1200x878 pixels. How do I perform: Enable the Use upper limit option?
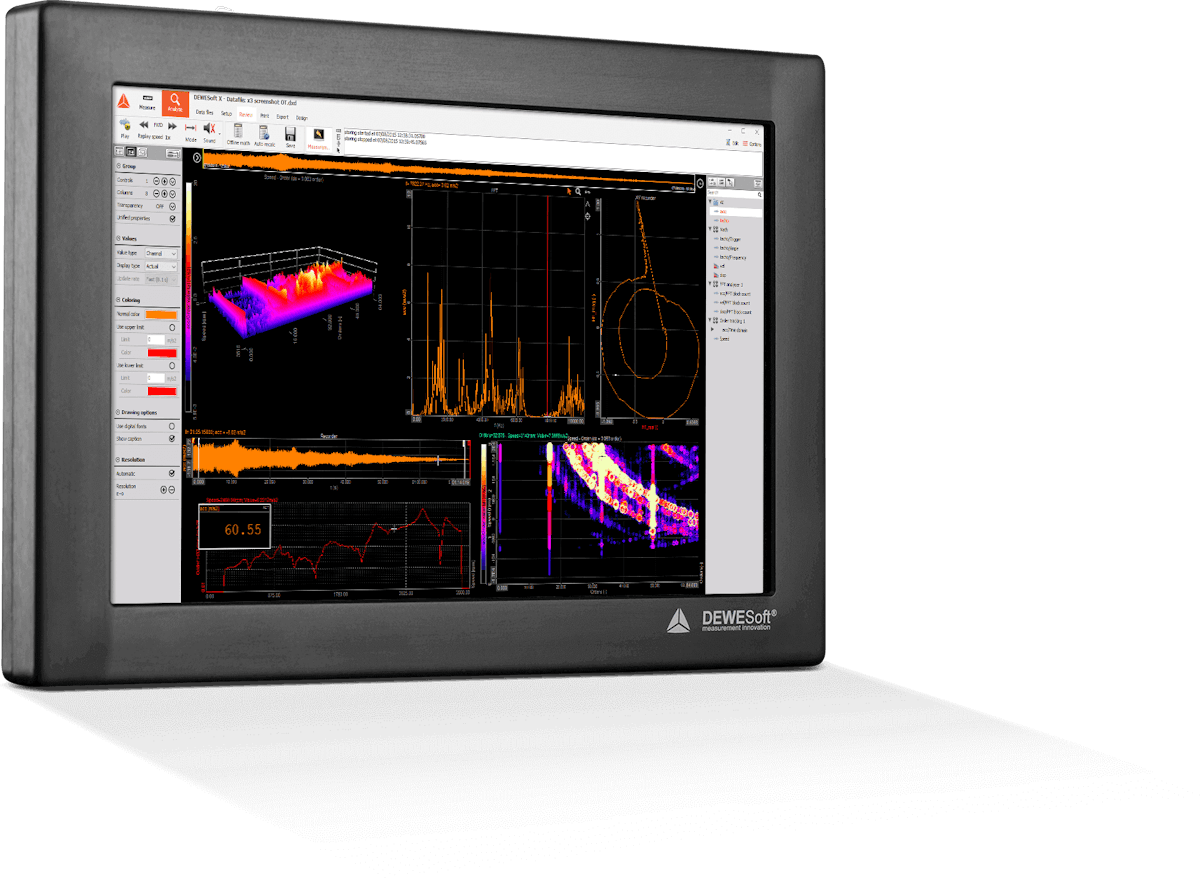[x=172, y=325]
